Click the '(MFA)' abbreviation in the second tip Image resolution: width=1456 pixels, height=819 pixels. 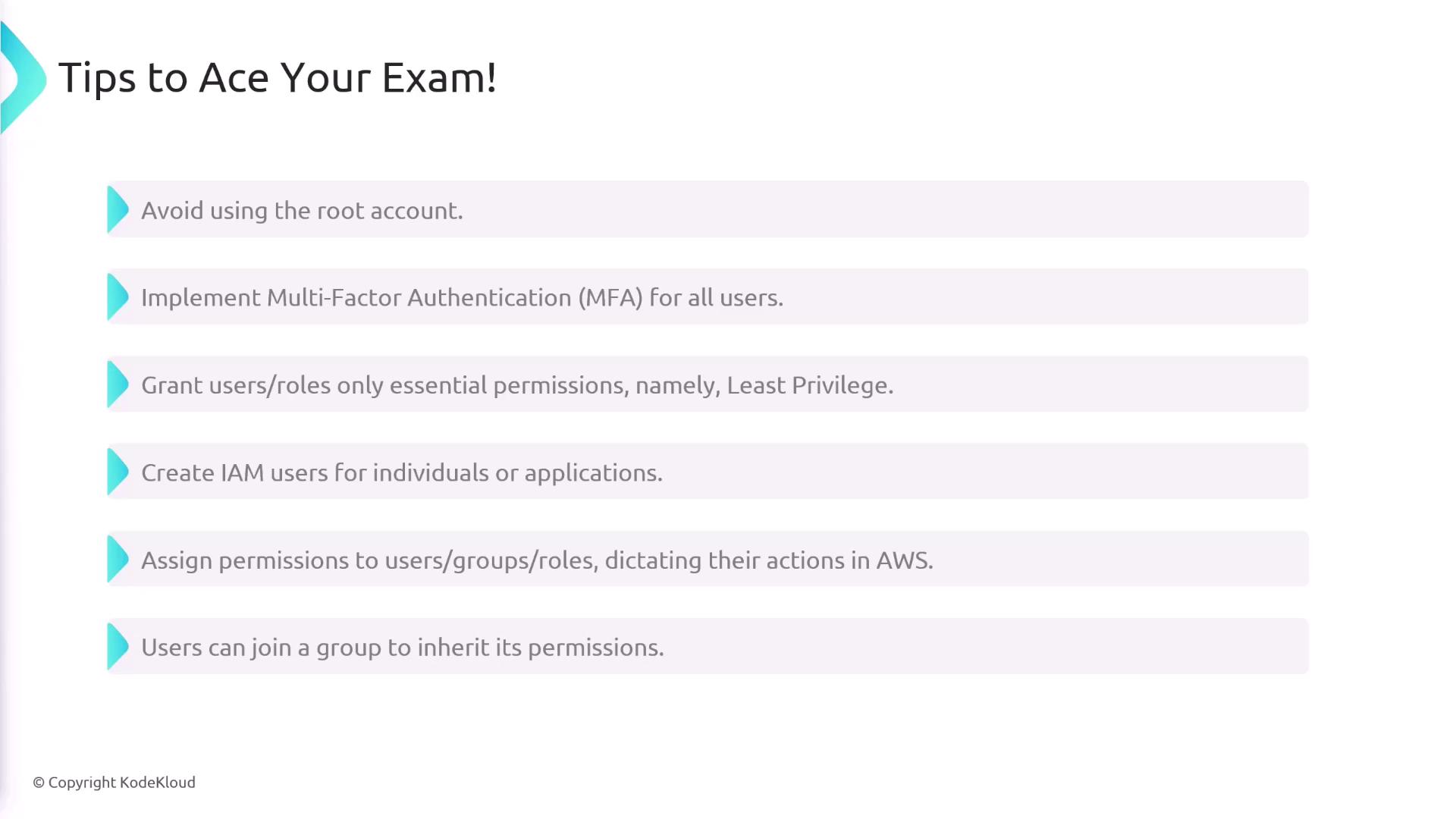pos(610,298)
